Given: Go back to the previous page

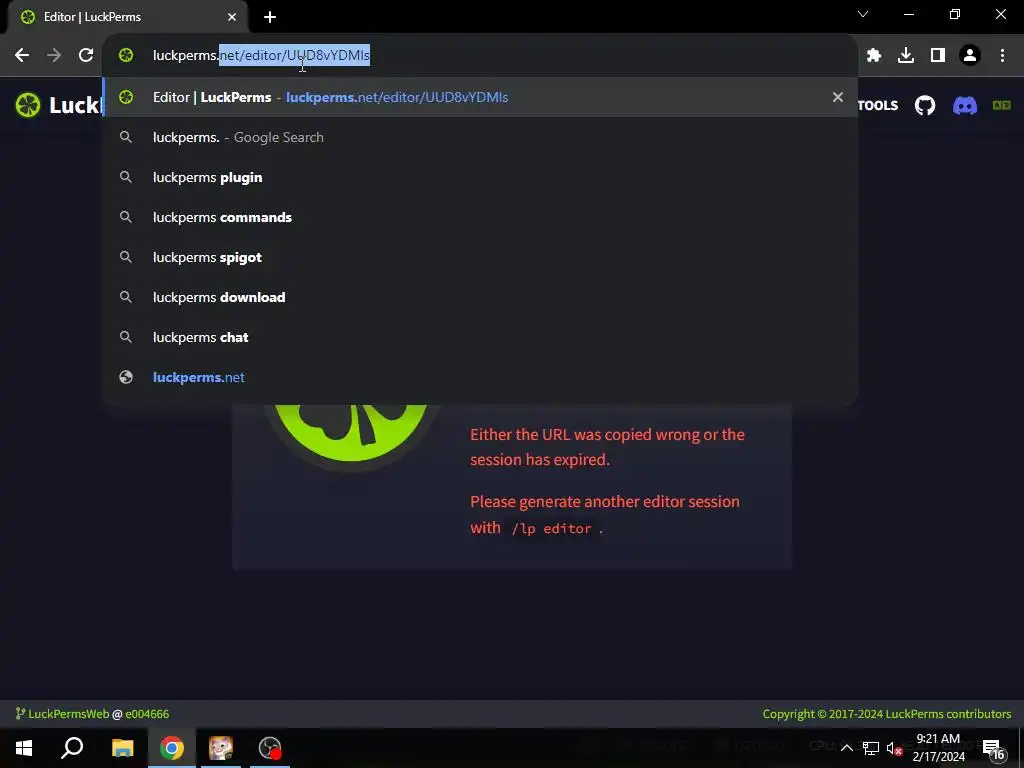Looking at the screenshot, I should [22, 56].
